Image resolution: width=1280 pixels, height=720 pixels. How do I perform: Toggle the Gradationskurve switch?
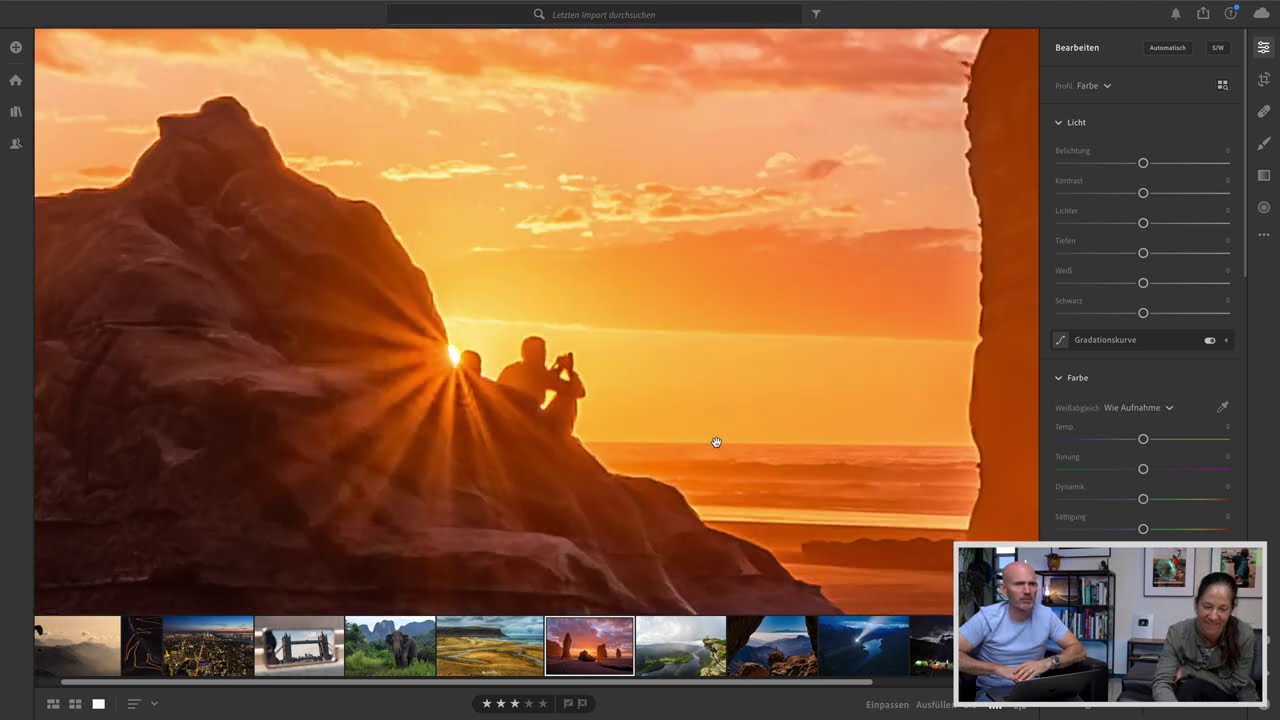[1210, 340]
